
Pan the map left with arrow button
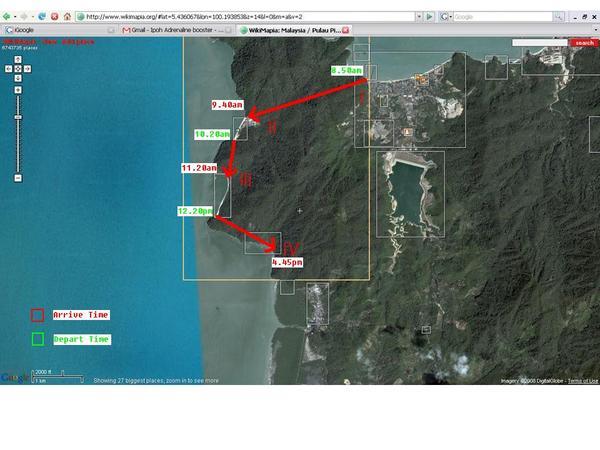(x=8, y=69)
